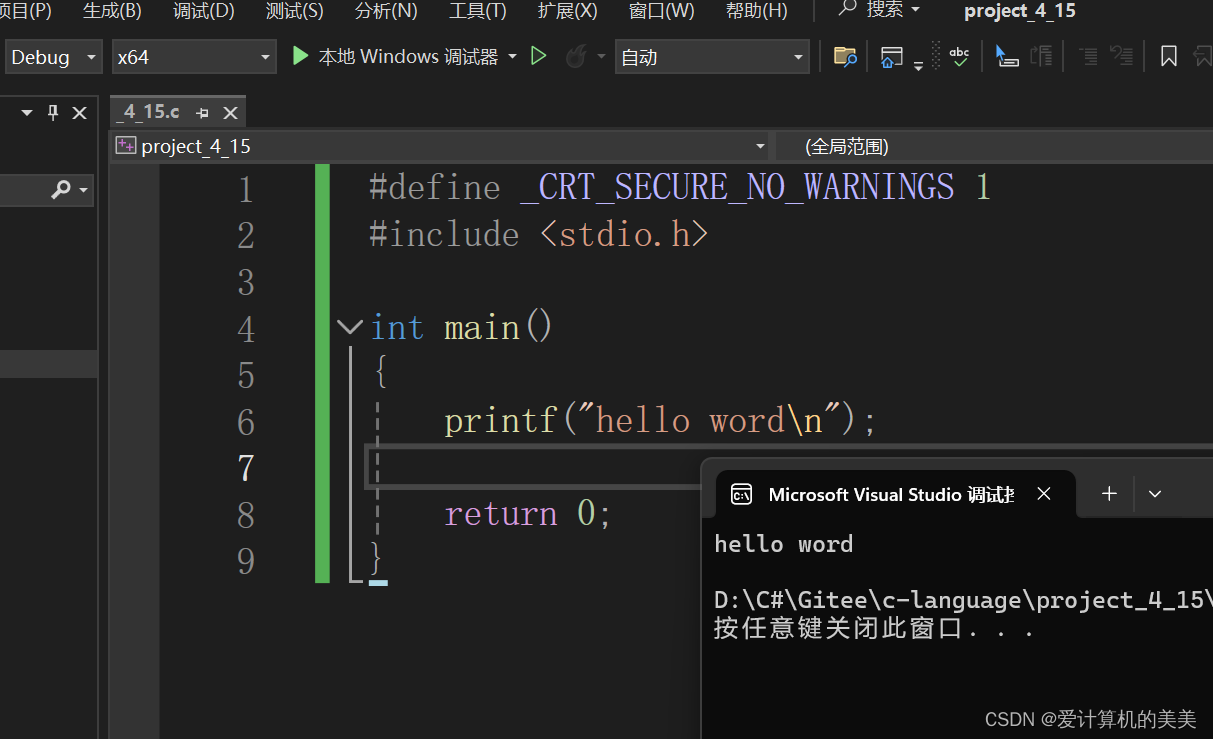Open the x64 platform dropdown

coord(194,57)
